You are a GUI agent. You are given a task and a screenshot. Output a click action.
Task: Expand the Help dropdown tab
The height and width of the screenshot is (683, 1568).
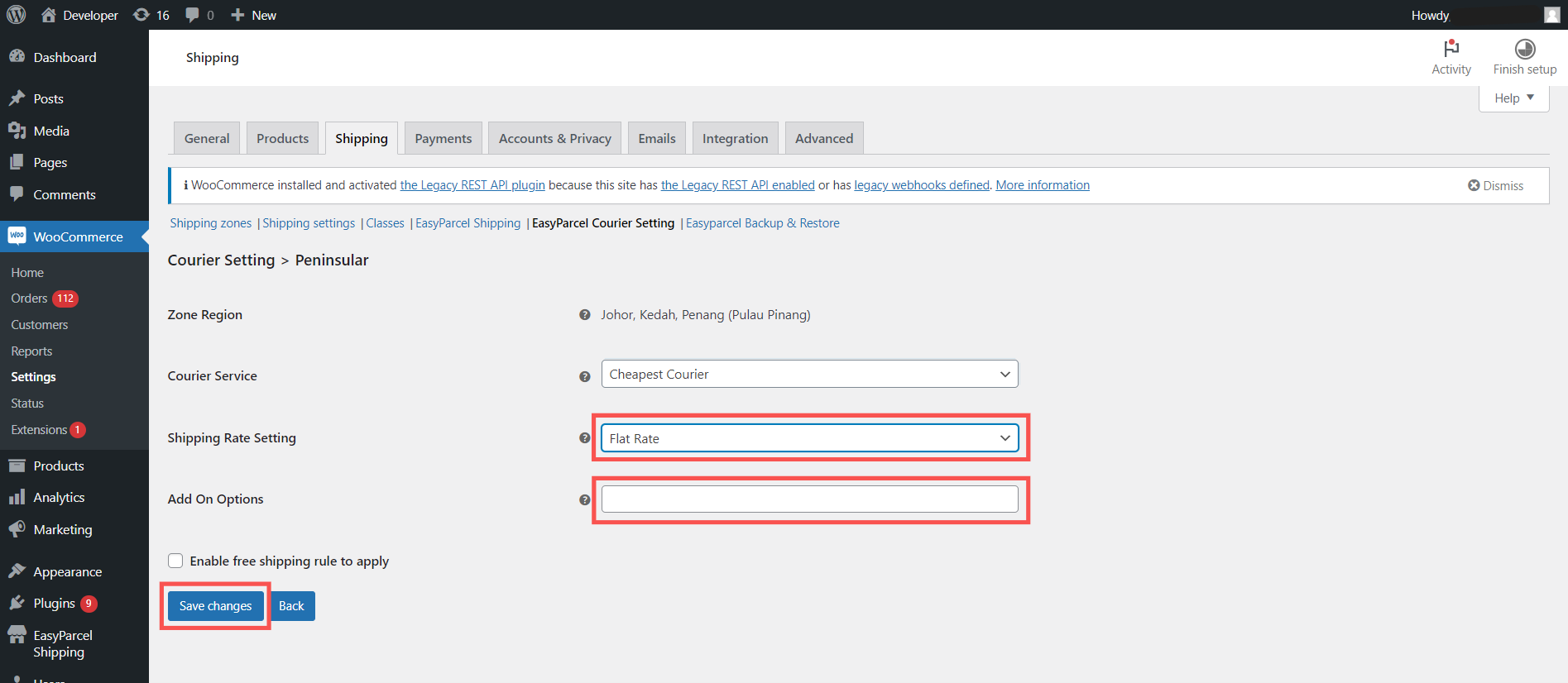1513,98
